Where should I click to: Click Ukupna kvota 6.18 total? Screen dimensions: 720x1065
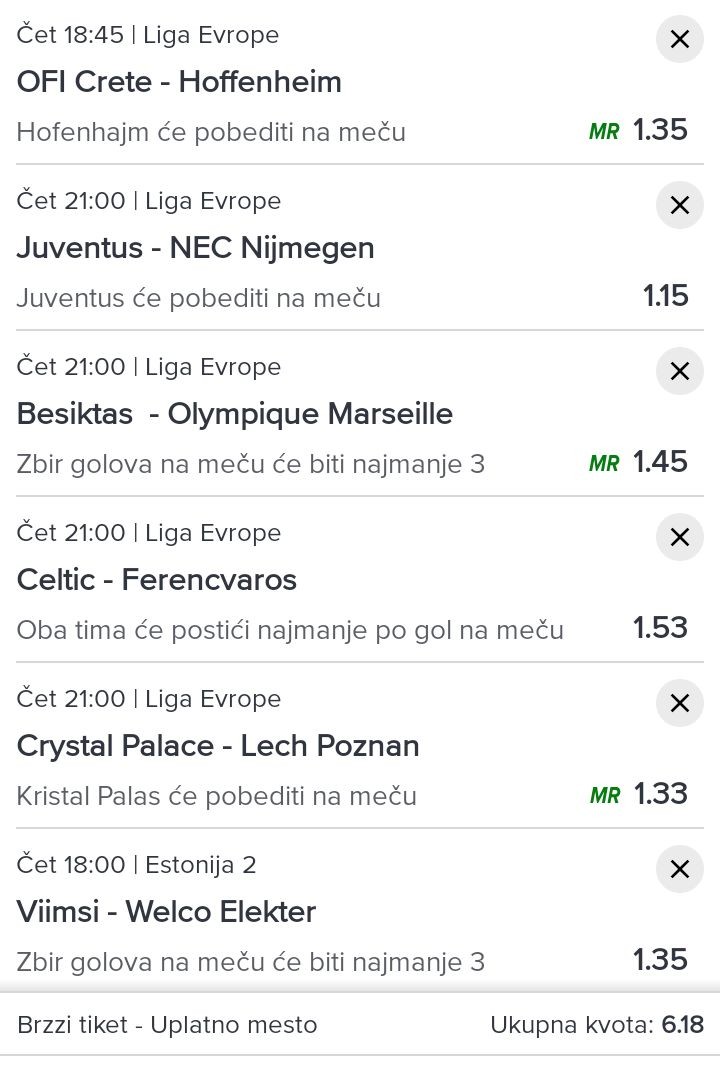(597, 1025)
